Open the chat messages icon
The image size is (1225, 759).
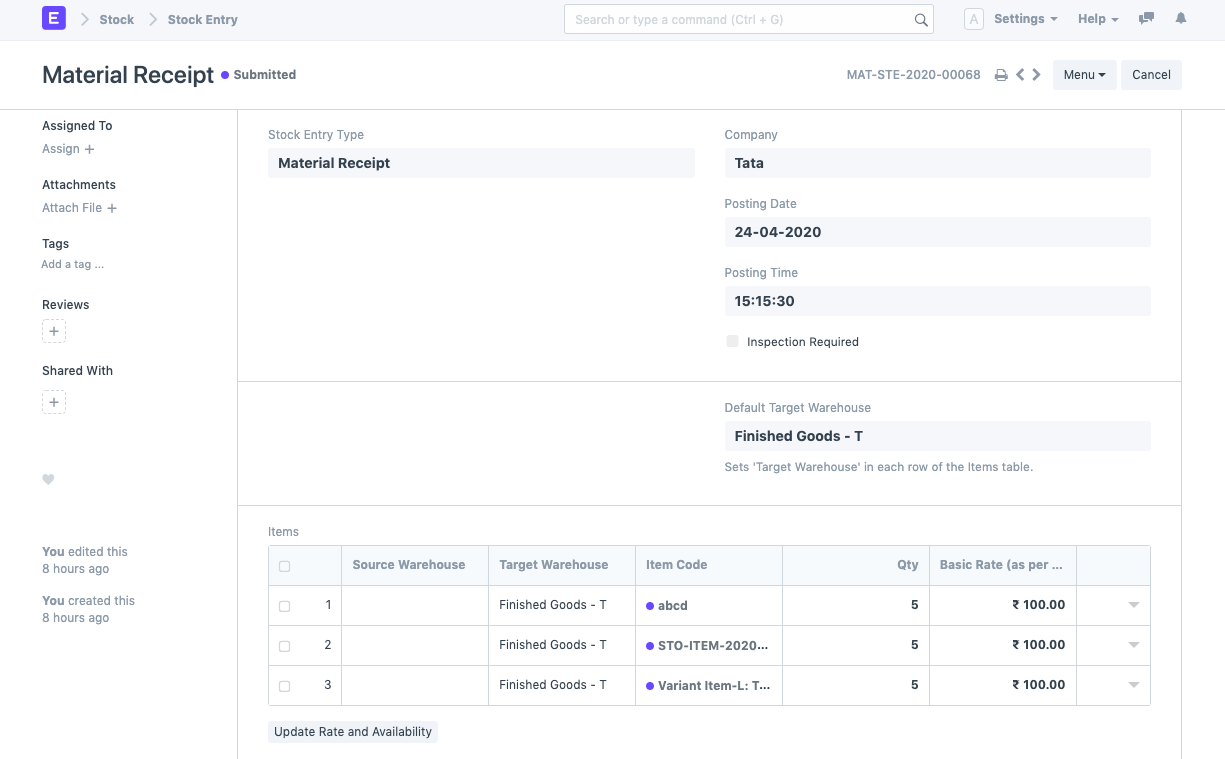[x=1147, y=19]
